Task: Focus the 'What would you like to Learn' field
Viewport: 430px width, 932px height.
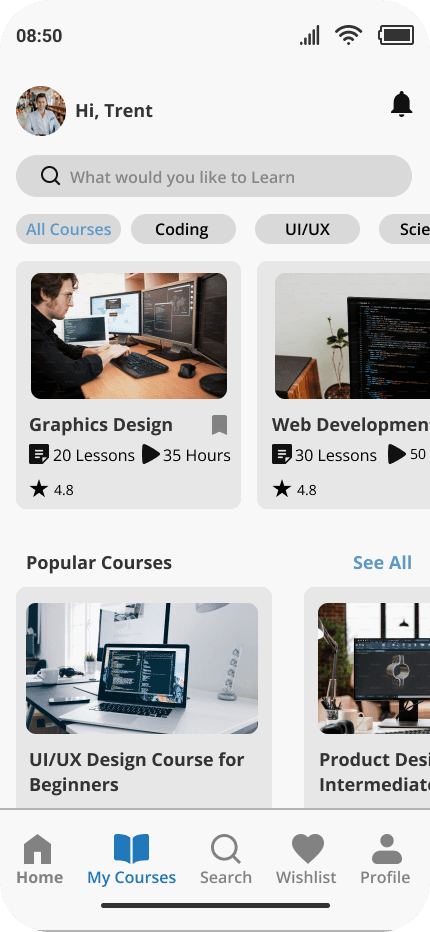Action: 214,176
